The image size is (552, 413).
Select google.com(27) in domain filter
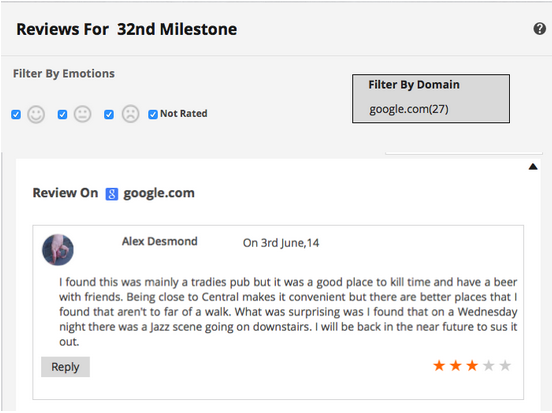pos(409,109)
